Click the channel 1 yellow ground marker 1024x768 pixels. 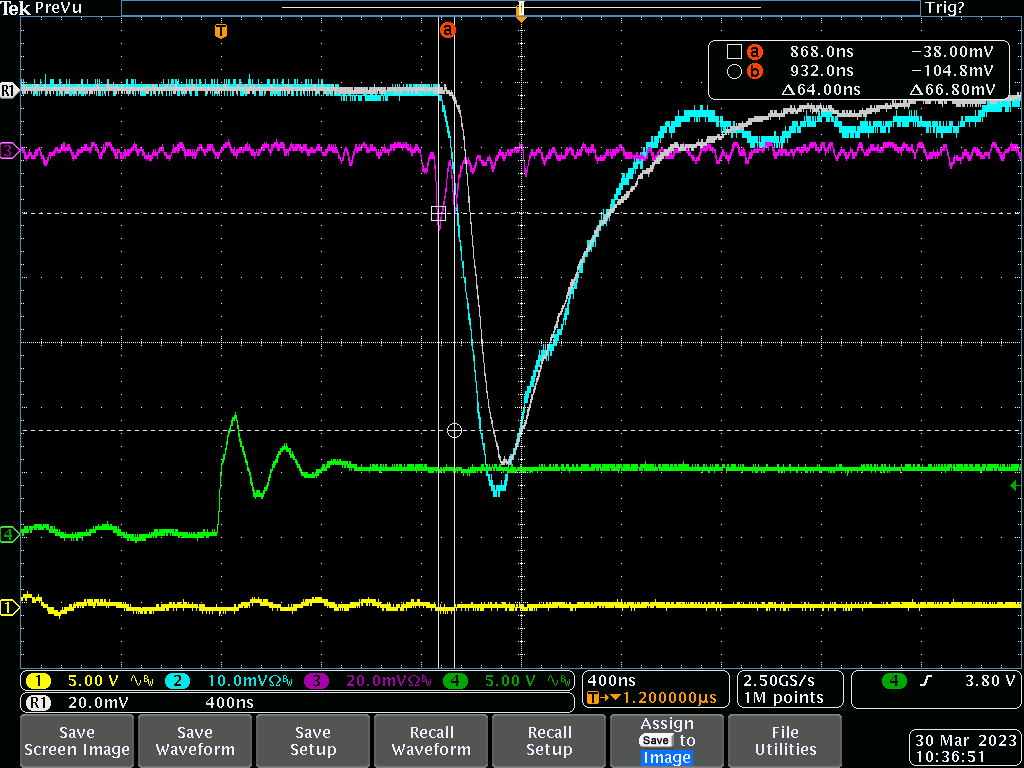[x=9, y=607]
